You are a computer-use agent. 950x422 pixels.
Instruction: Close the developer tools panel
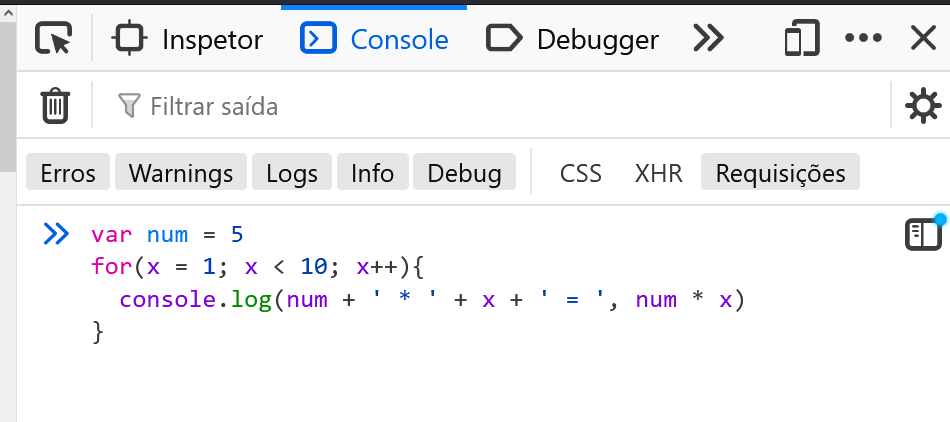coord(922,39)
